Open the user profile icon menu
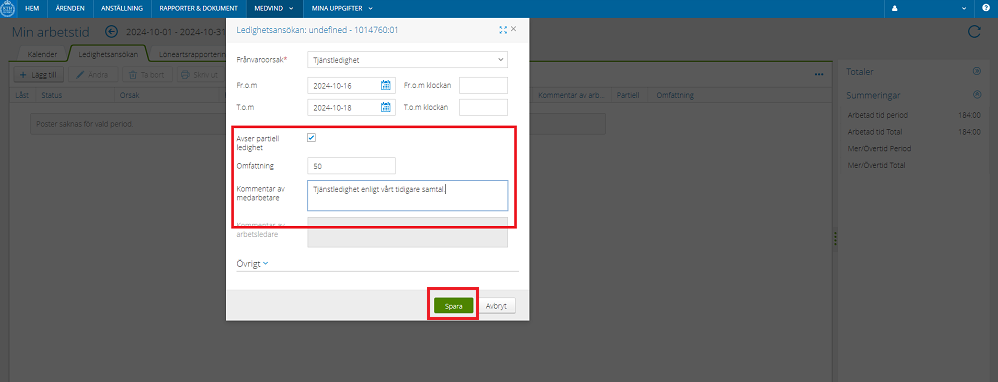 (x=894, y=9)
